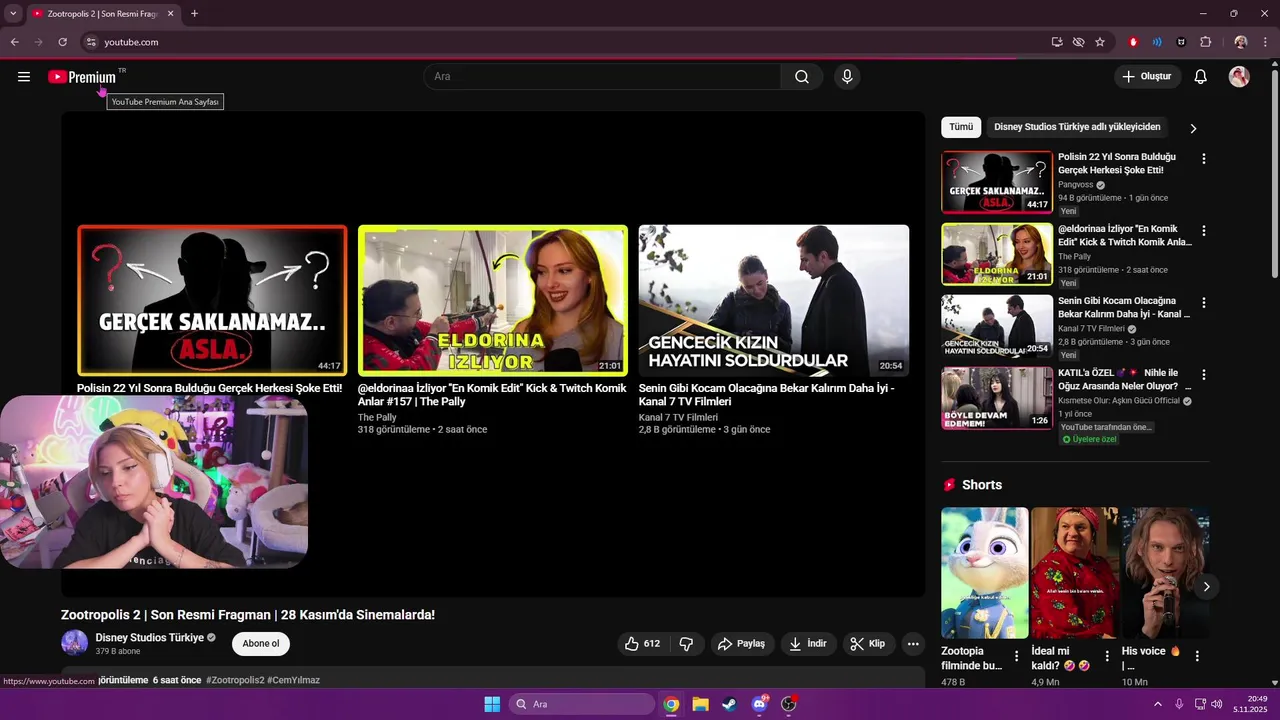The image size is (1280, 720).
Task: Open File Explorer from the taskbar
Action: [701, 704]
